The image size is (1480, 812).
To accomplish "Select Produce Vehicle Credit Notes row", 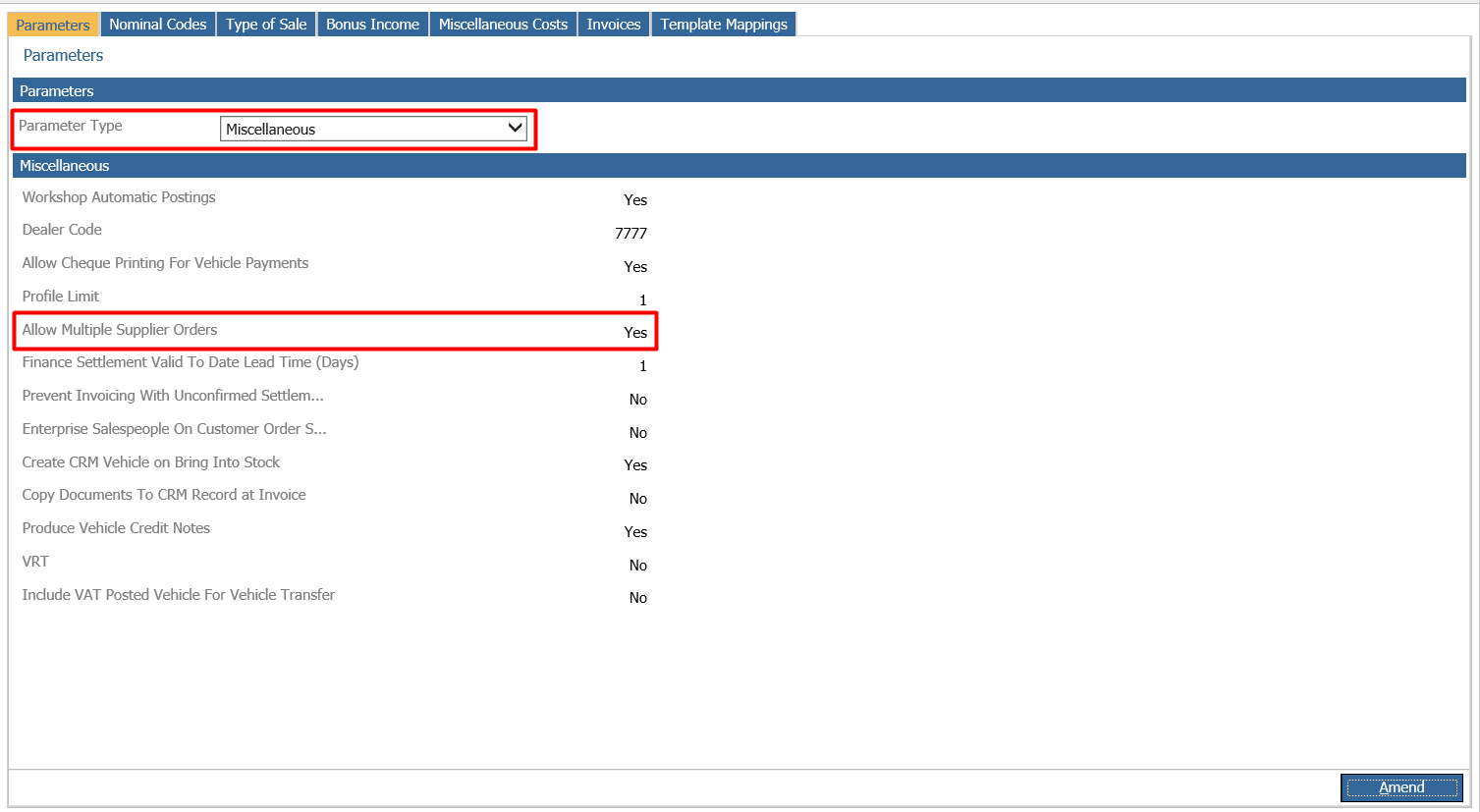I will click(335, 529).
